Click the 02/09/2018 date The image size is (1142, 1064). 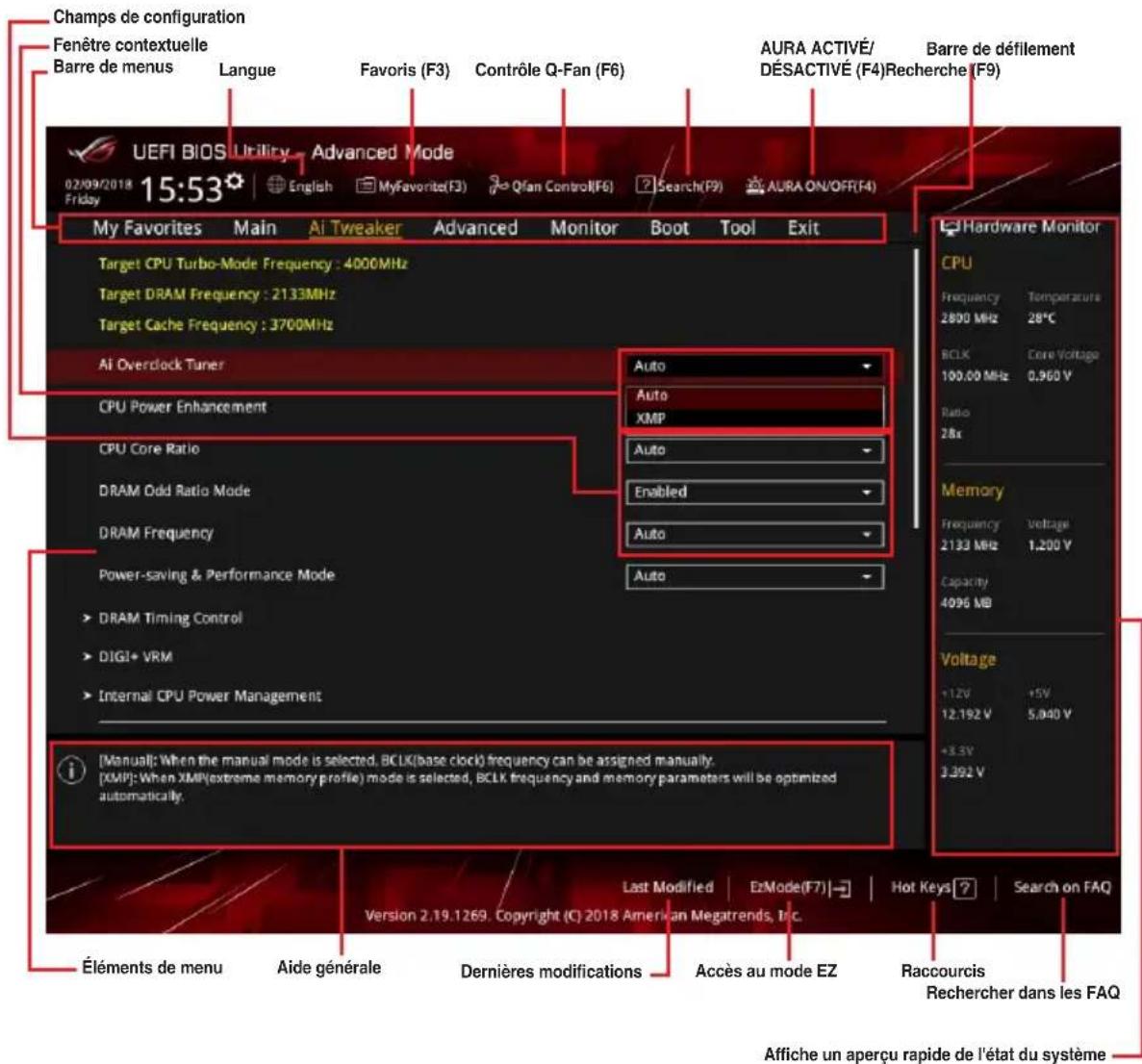coord(98,185)
